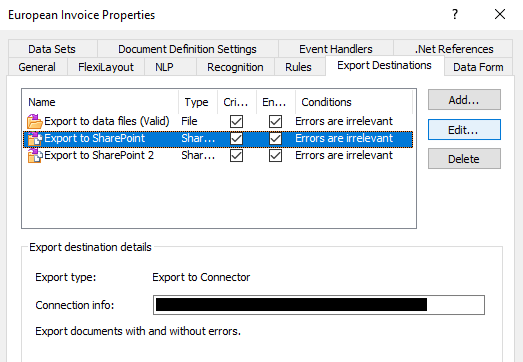Click the Add... button
Screen dimensions: 523x362
464,100
